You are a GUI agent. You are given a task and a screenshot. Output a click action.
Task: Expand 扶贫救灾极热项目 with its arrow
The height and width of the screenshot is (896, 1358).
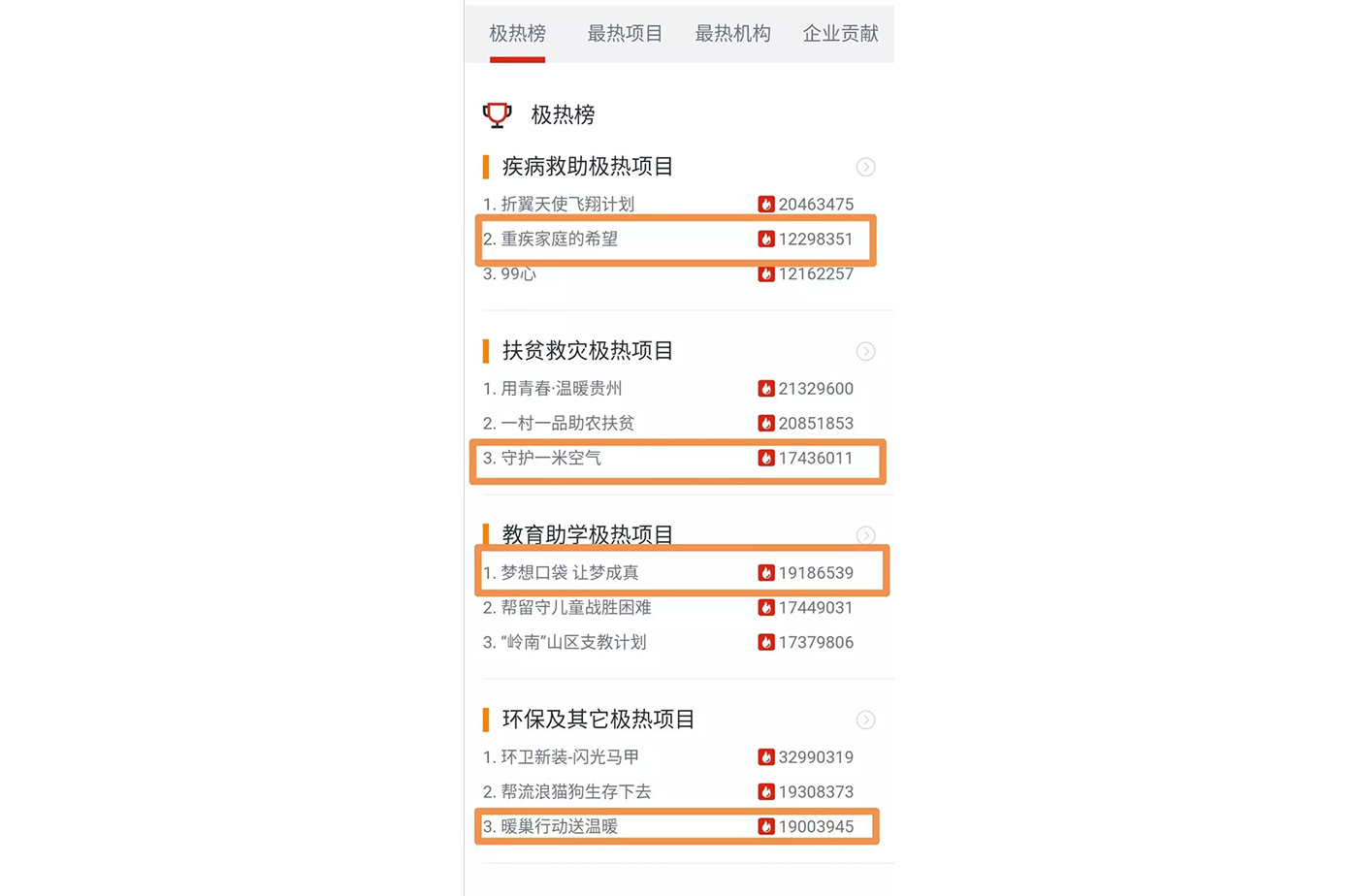click(x=866, y=351)
